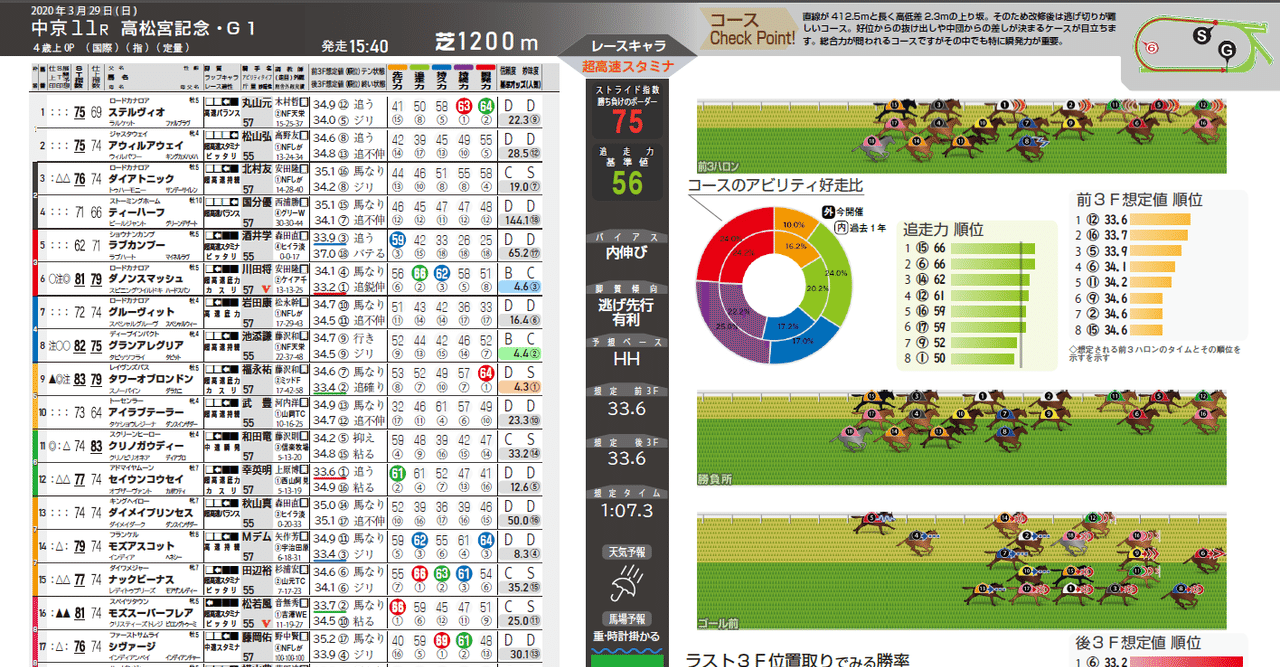The width and height of the screenshot is (1280, 667).
Task: Click horse name ダイアトニック
Action: click(142, 178)
